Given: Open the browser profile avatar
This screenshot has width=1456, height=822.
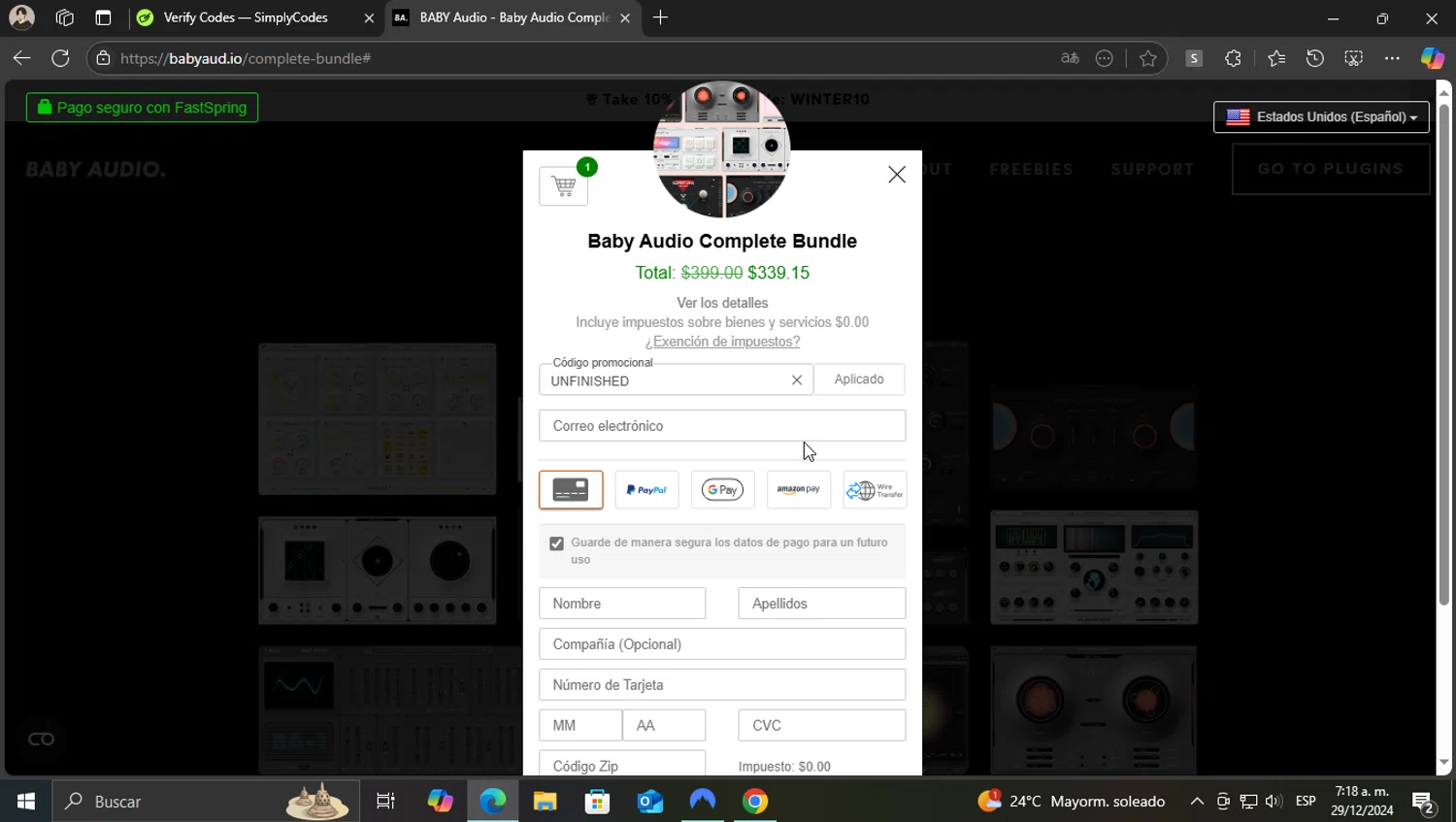Looking at the screenshot, I should pyautogui.click(x=21, y=17).
